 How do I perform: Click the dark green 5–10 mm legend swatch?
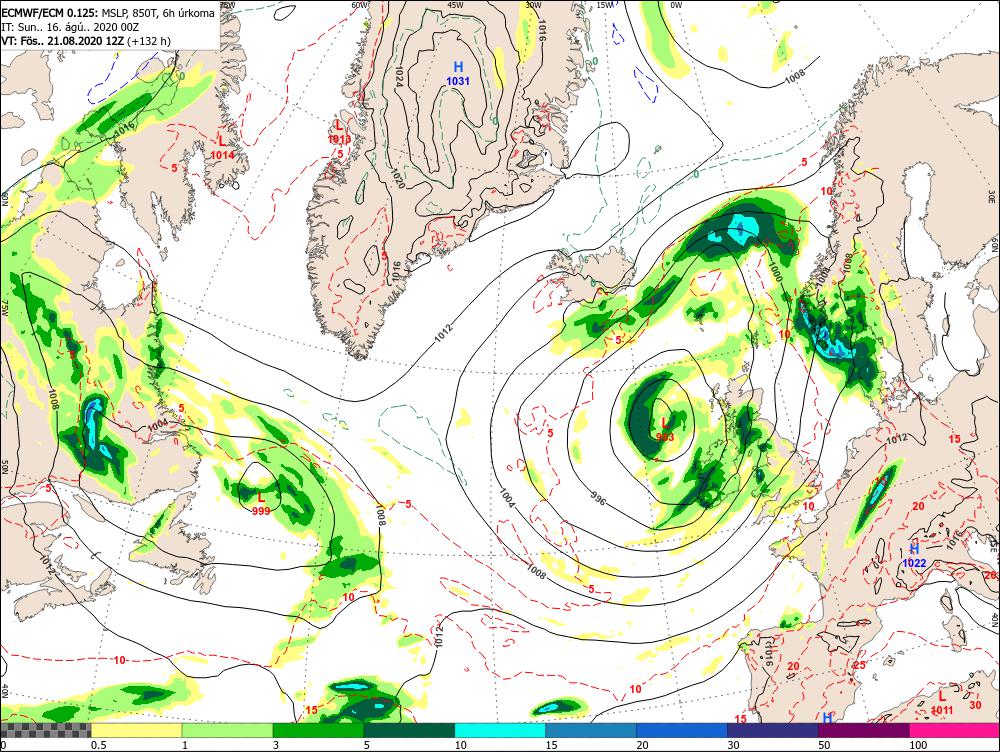point(409,730)
